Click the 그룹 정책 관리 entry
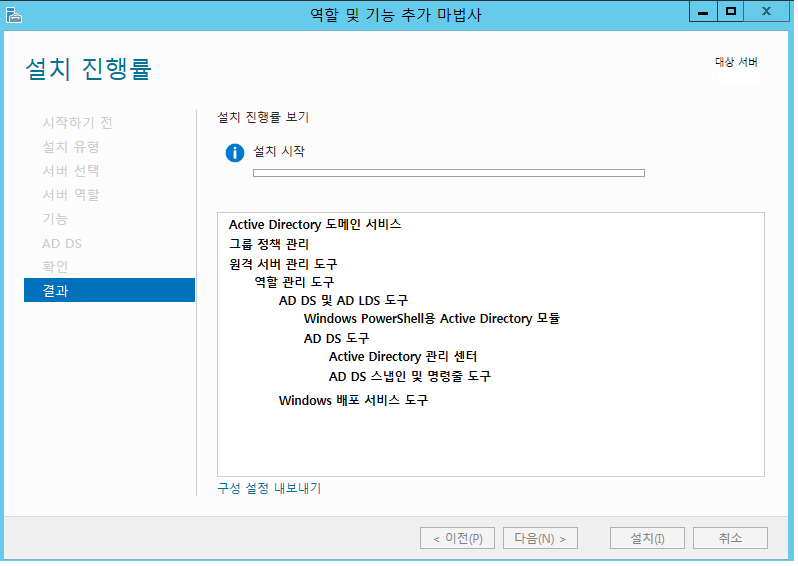This screenshot has width=798, height=566. 269,244
